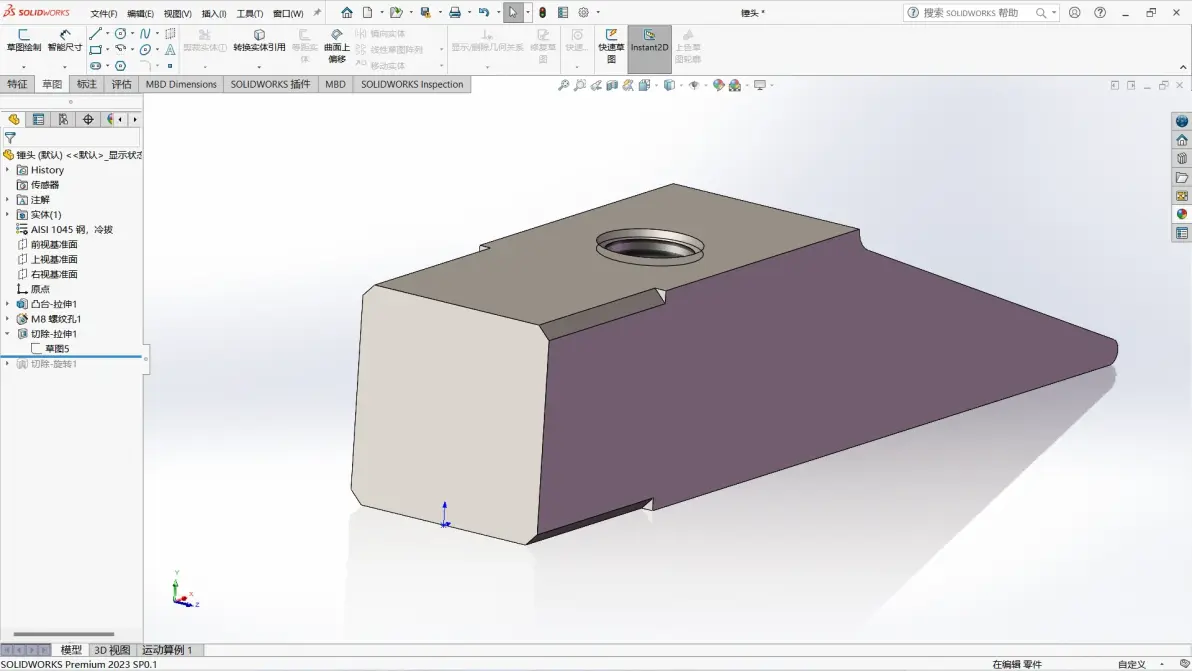The image size is (1192, 671).
Task: Open the Design Library in the task pane
Action: (1181, 159)
